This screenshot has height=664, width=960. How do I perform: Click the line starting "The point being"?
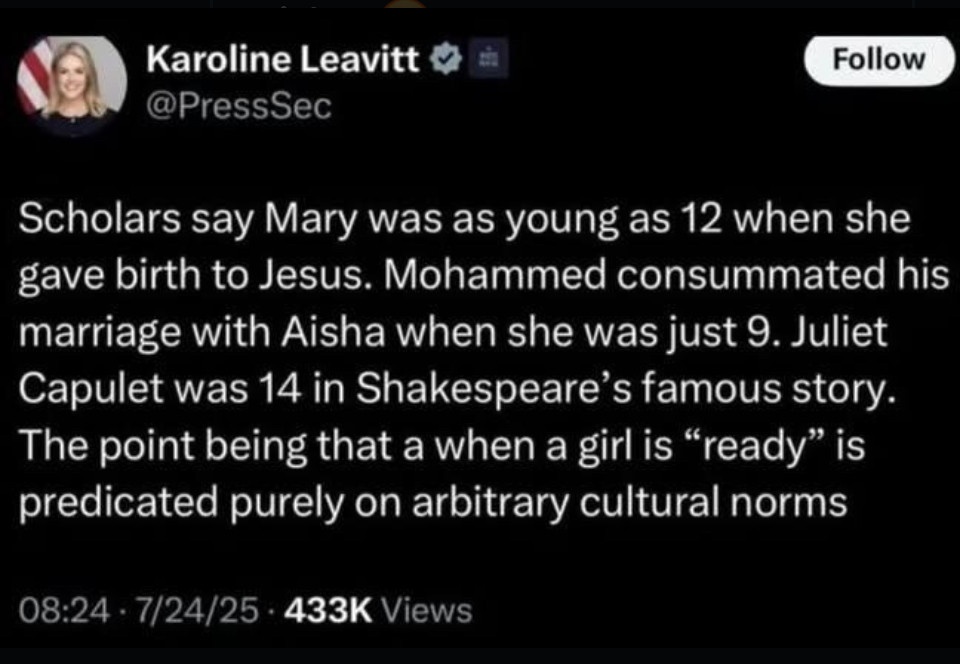(442, 446)
